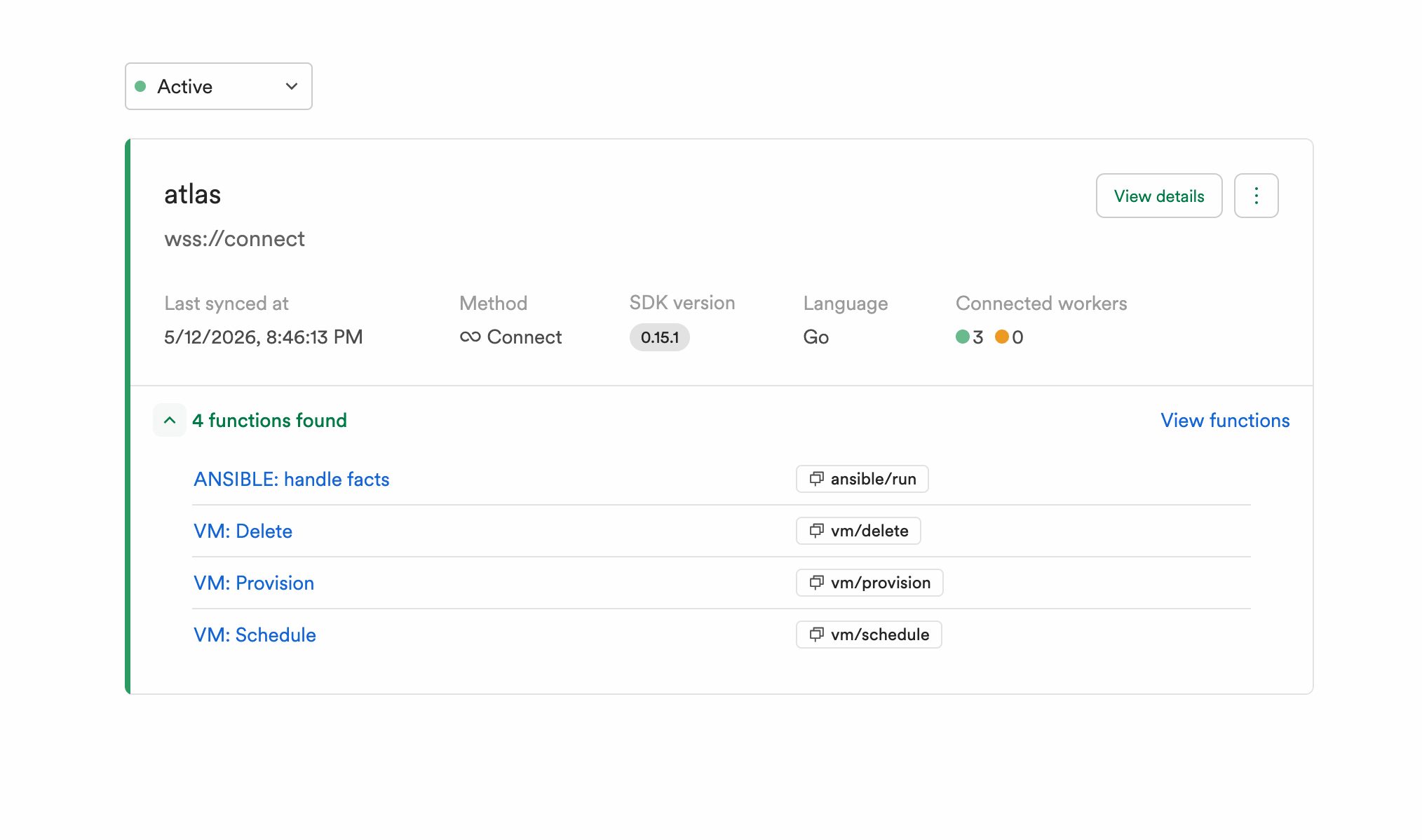The image size is (1422, 840).
Task: Click the vm/provision event pill
Action: [869, 583]
